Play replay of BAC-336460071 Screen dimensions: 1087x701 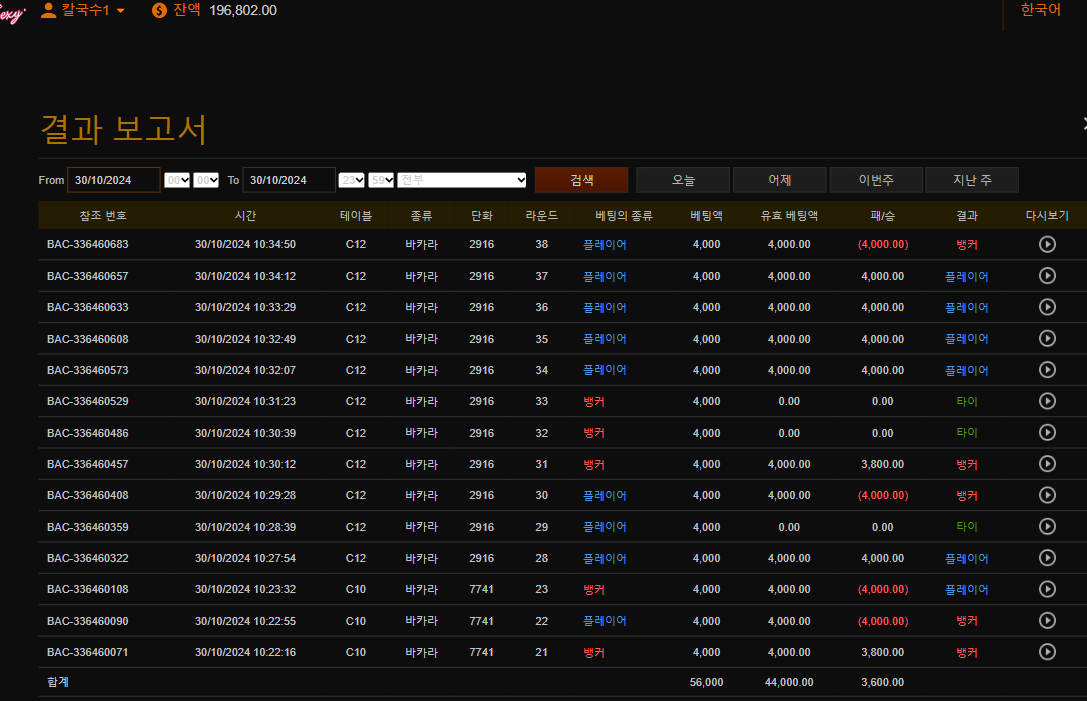[1047, 652]
